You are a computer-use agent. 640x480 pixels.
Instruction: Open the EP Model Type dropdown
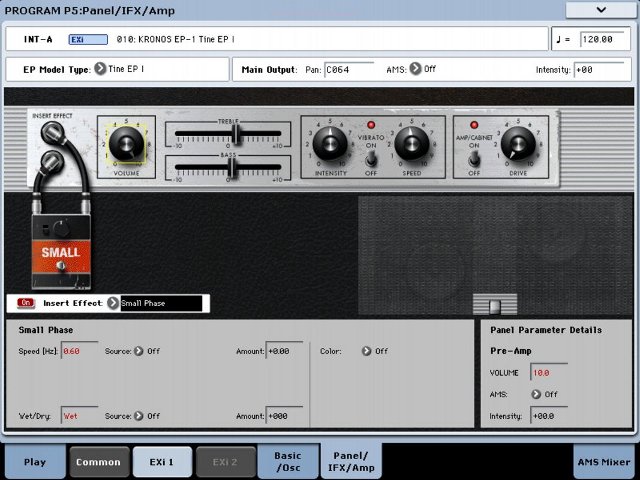coord(101,70)
